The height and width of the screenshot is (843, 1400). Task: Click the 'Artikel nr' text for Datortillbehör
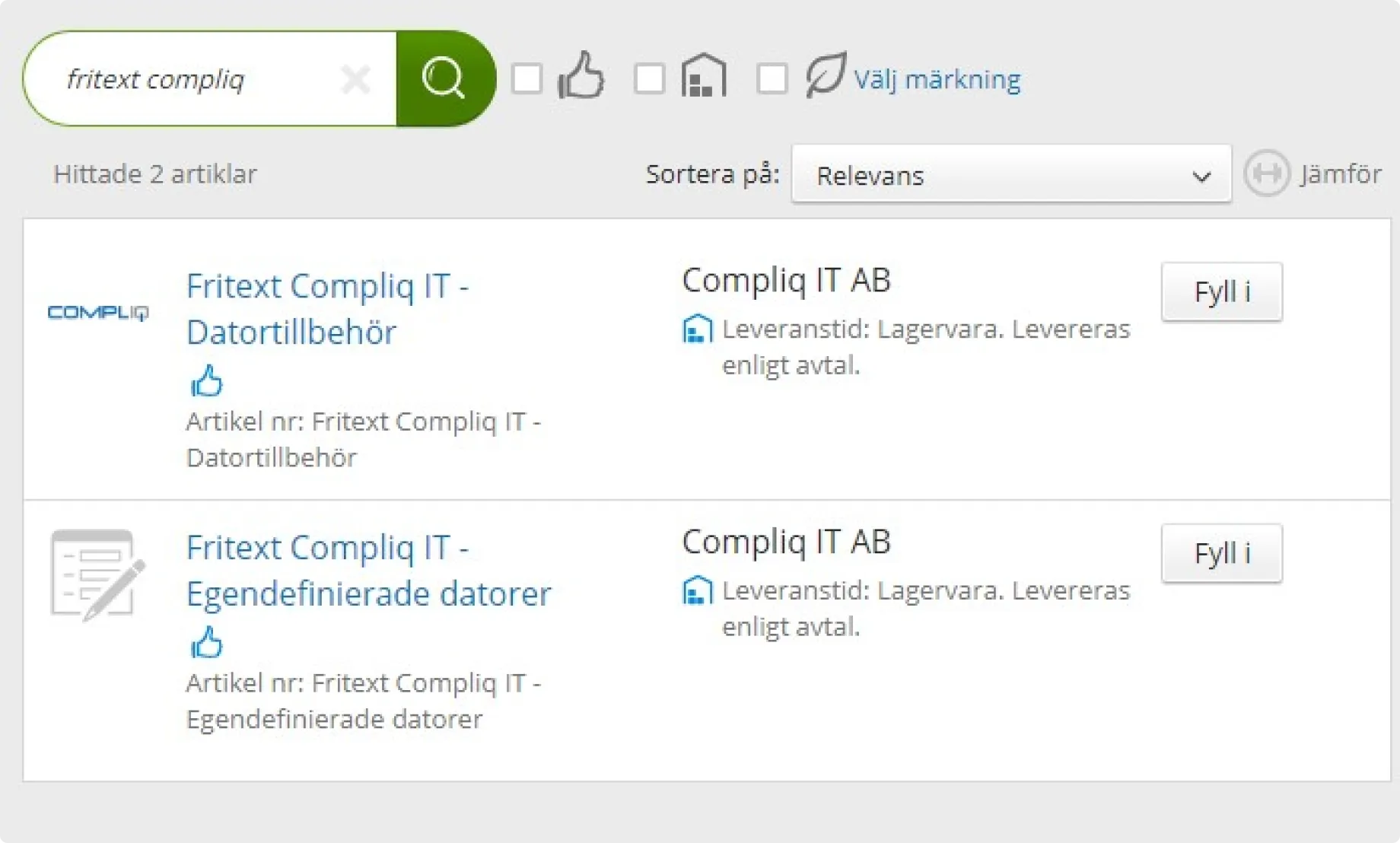pyautogui.click(x=363, y=439)
